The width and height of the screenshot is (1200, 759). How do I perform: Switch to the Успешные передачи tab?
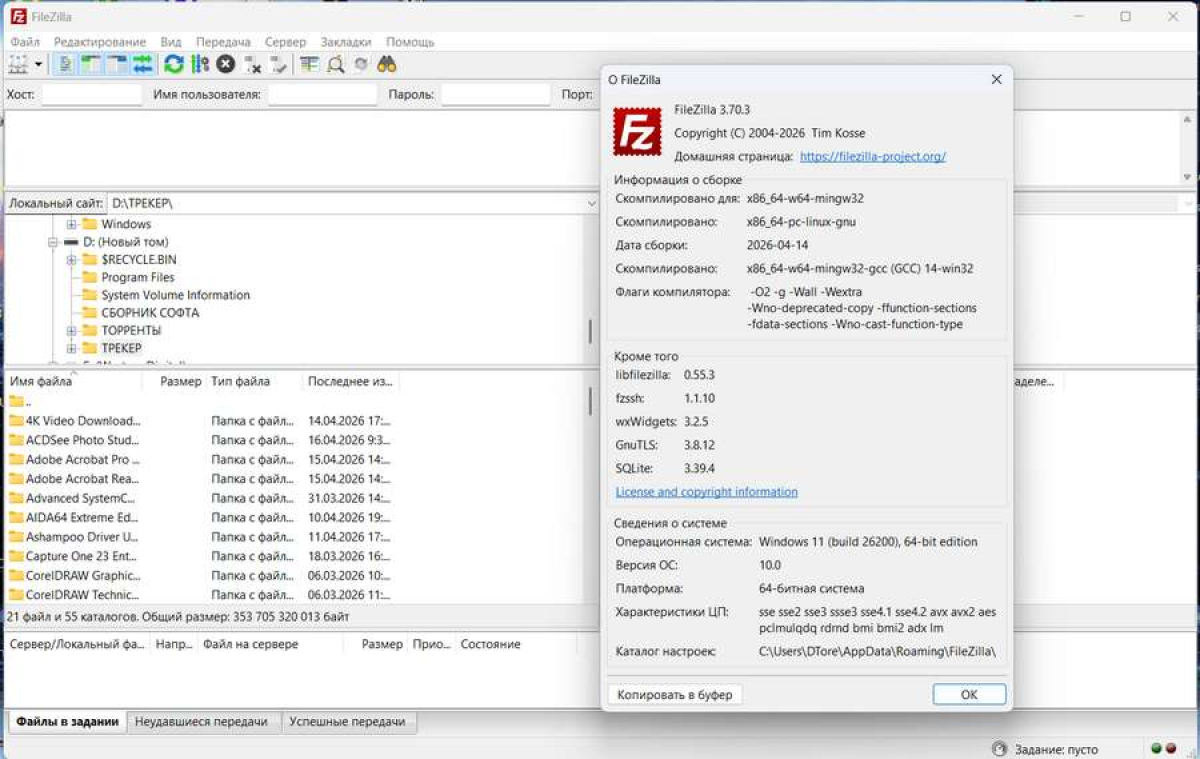point(349,722)
